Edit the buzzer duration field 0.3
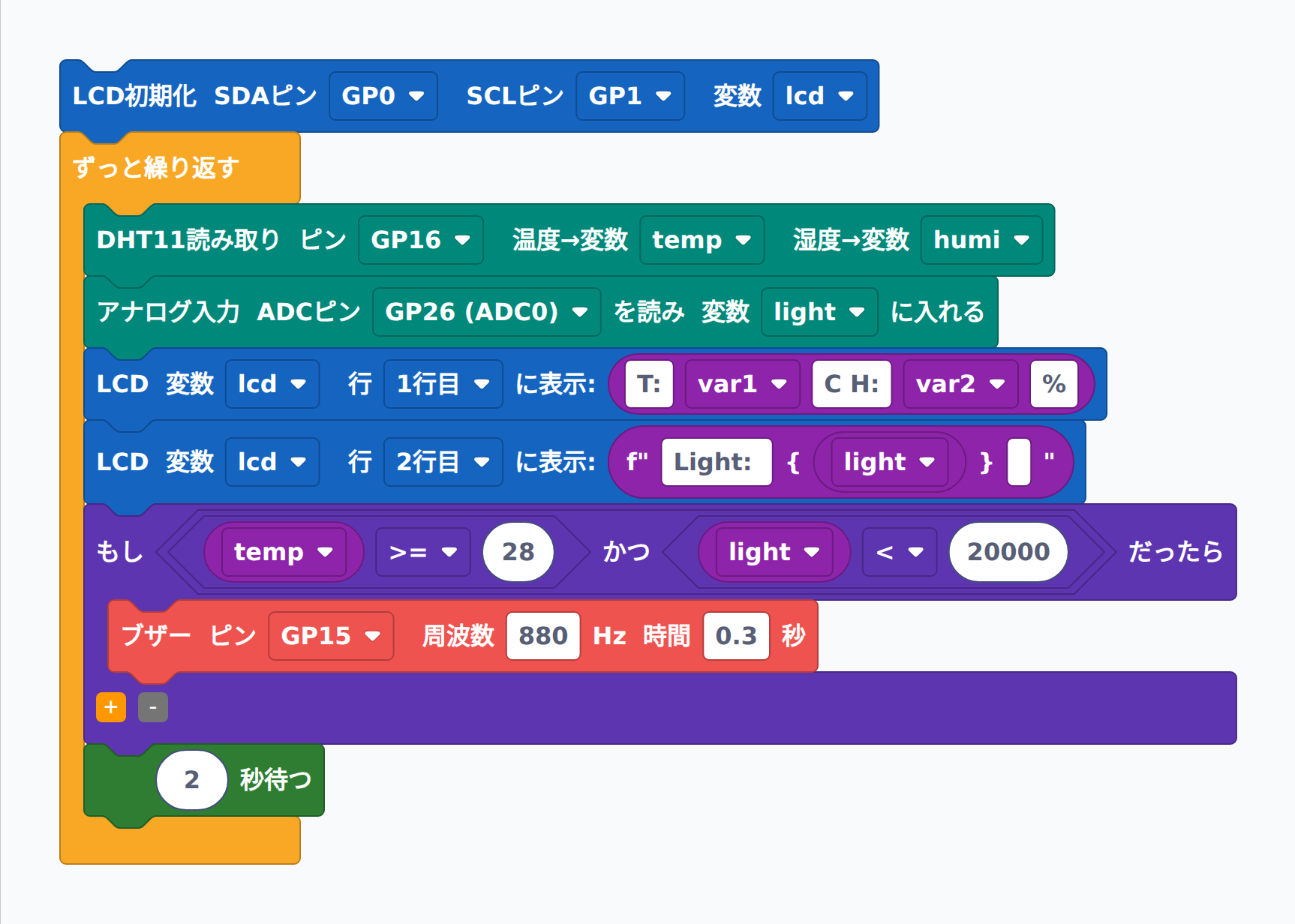This screenshot has height=924, width=1295. coord(736,636)
